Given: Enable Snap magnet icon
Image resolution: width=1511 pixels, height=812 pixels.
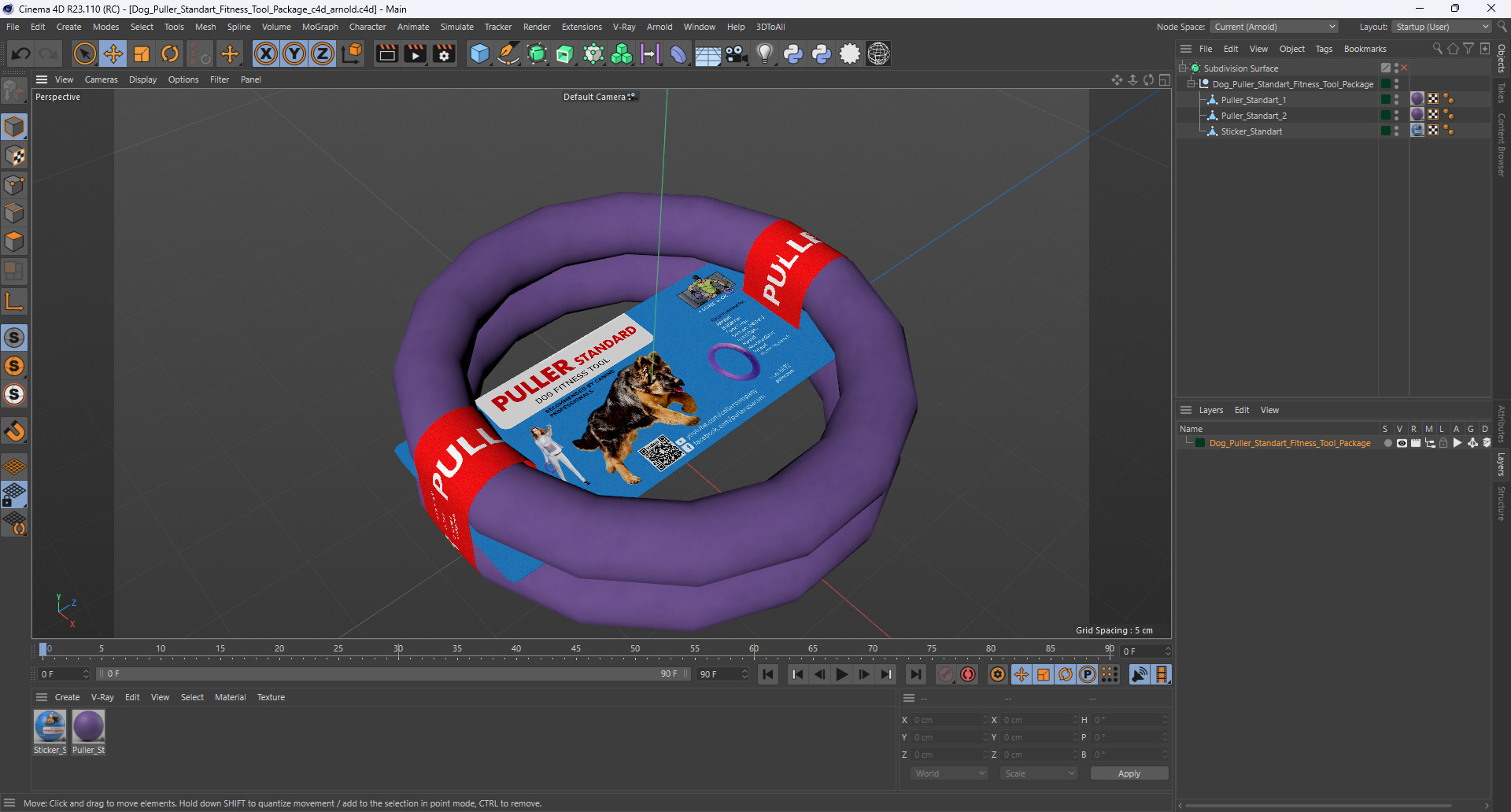Looking at the screenshot, I should pos(14,431).
